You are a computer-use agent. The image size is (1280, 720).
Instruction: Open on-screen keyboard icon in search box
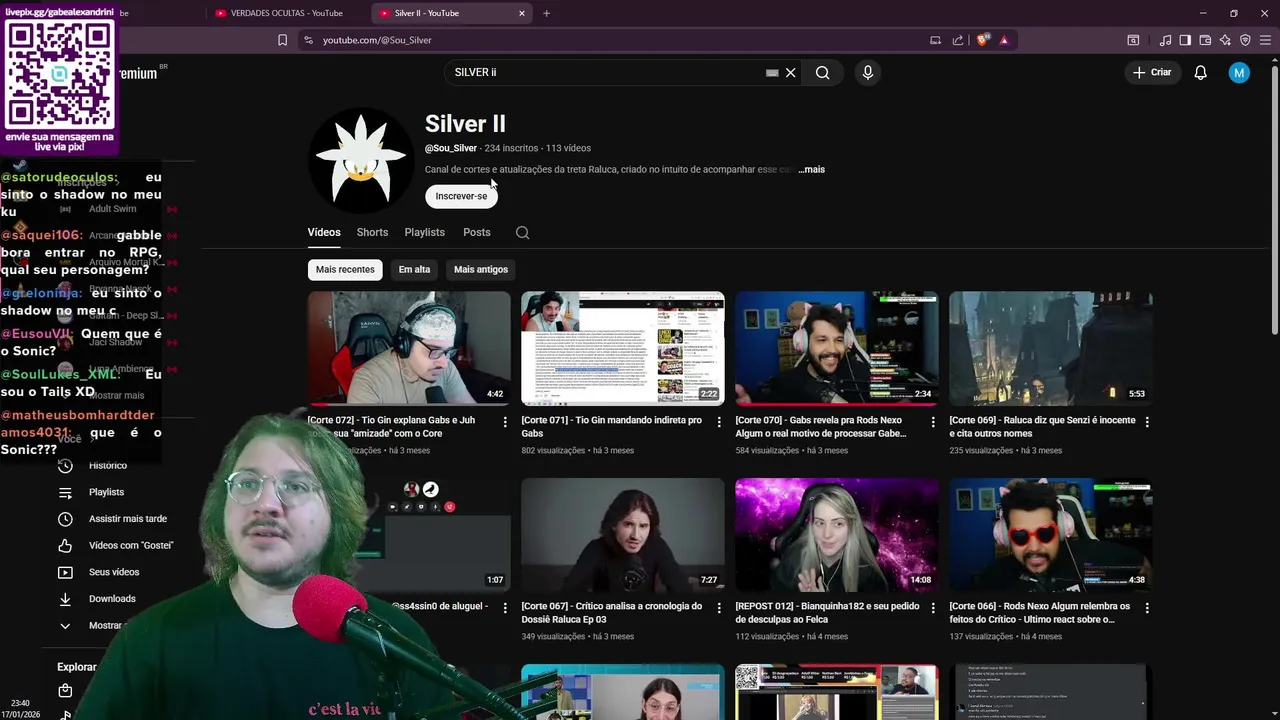point(772,72)
